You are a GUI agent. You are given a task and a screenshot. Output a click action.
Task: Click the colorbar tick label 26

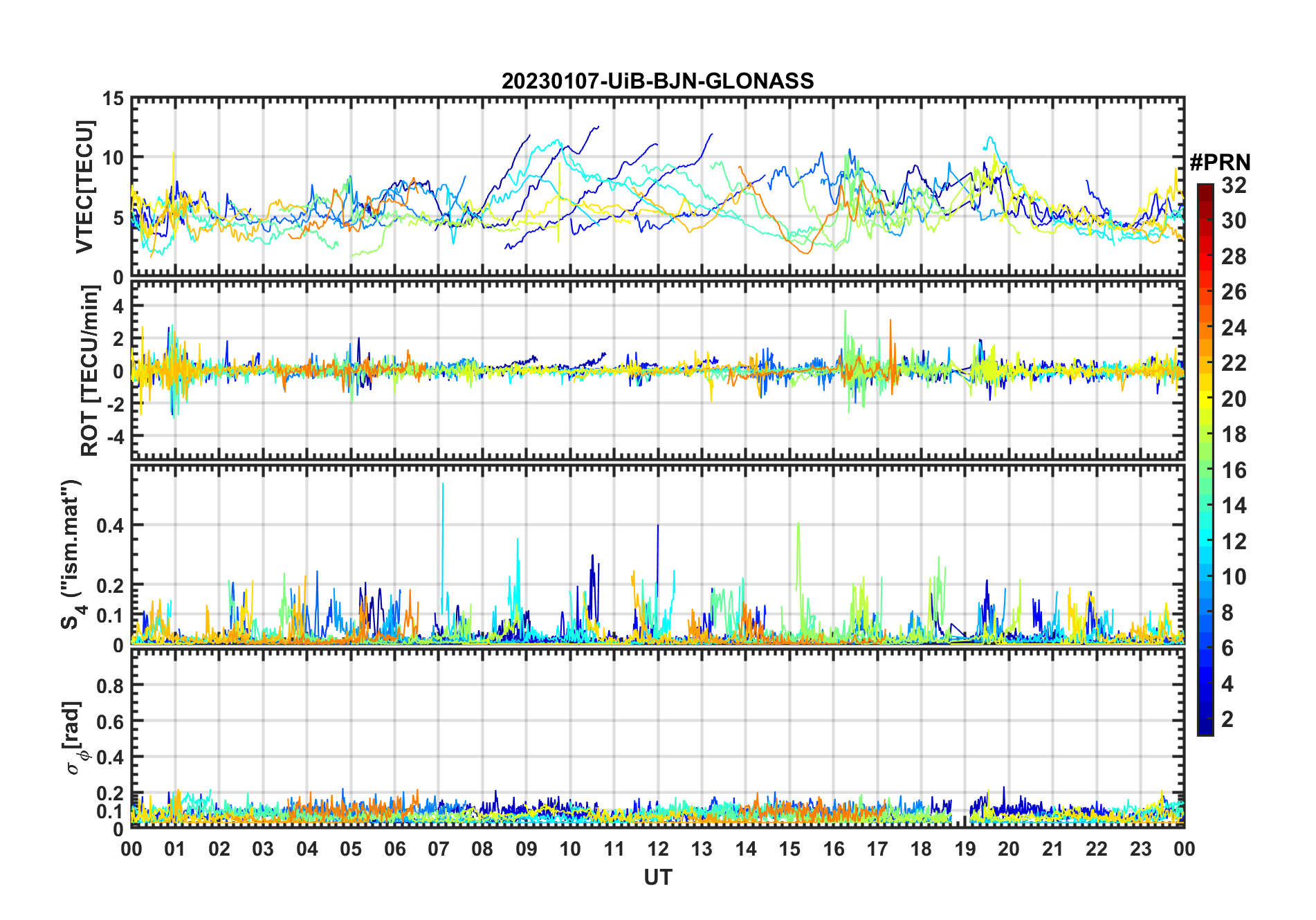click(x=1234, y=292)
